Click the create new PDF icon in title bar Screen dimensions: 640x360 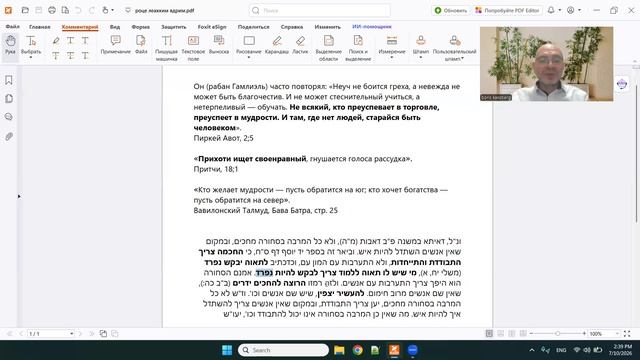click(x=65, y=10)
